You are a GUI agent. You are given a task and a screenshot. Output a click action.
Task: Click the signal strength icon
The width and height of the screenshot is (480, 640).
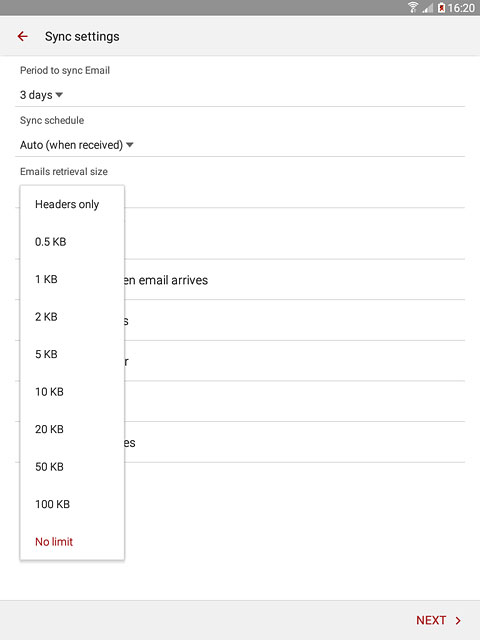pos(427,7)
